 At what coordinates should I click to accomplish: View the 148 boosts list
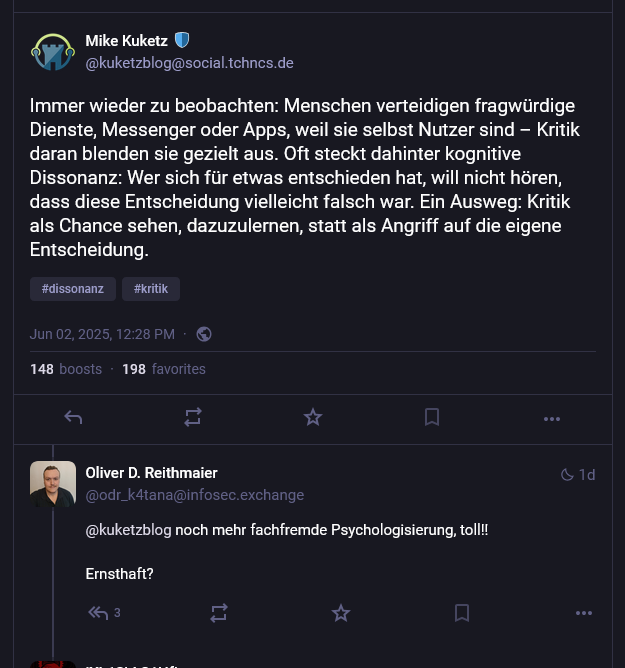click(x=66, y=369)
